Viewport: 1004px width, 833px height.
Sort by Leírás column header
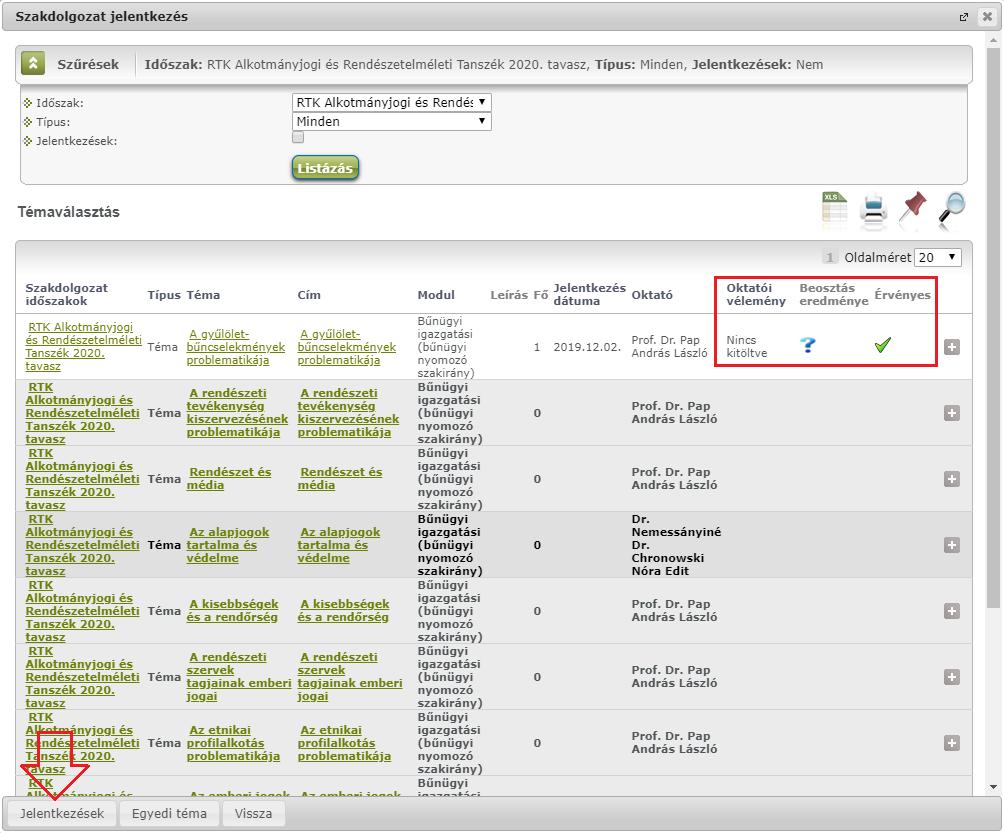(509, 295)
